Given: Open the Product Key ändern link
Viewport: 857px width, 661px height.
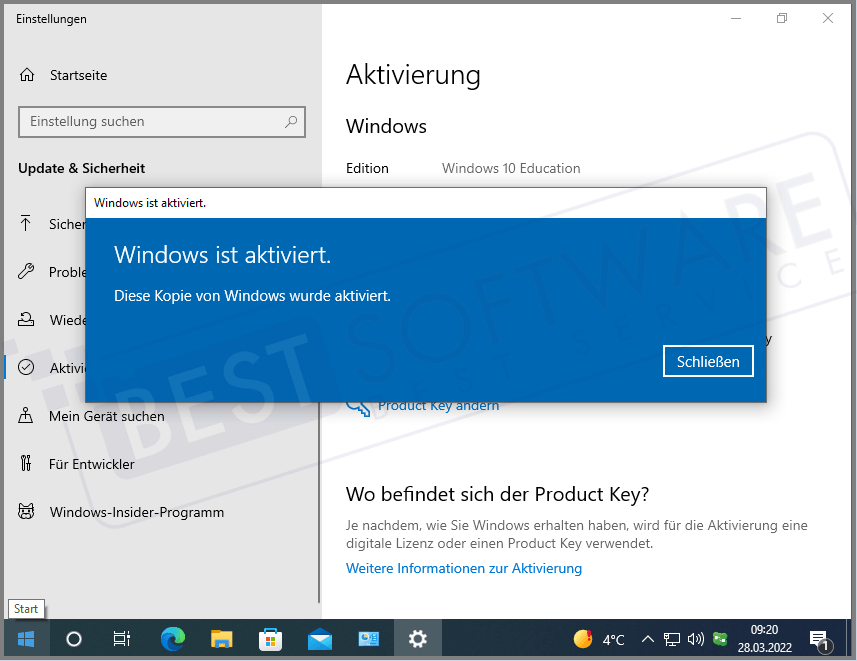Looking at the screenshot, I should tap(438, 405).
